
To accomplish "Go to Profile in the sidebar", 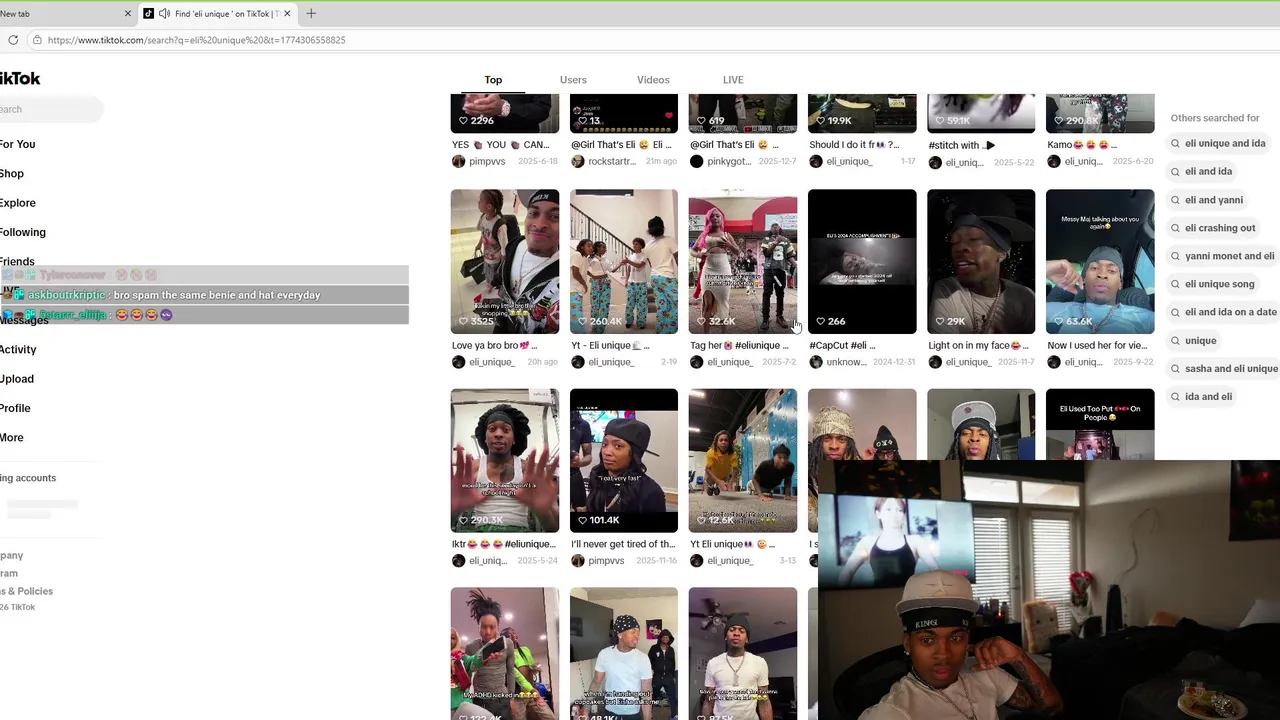I will (x=15, y=408).
